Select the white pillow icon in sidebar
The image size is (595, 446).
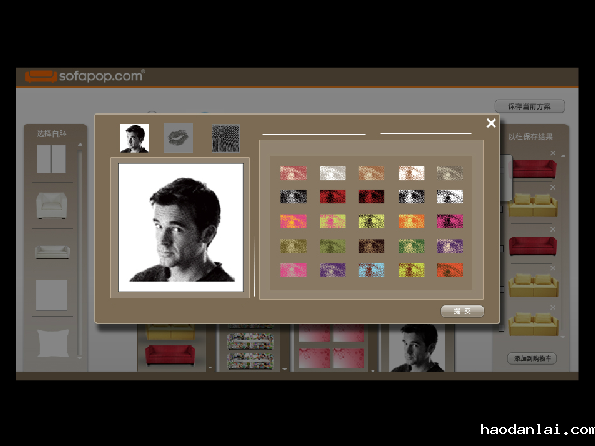point(53,343)
